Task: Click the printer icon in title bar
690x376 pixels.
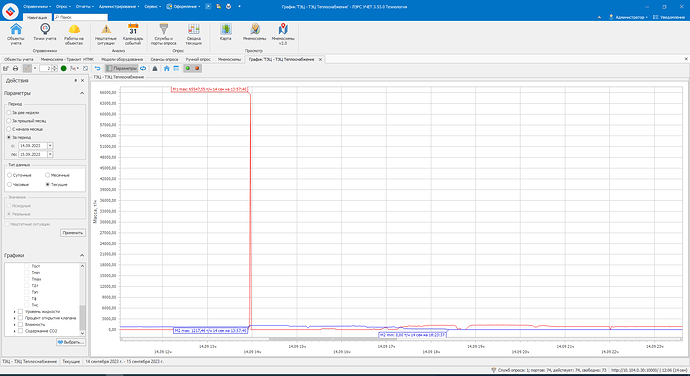Action: pyautogui.click(x=228, y=7)
